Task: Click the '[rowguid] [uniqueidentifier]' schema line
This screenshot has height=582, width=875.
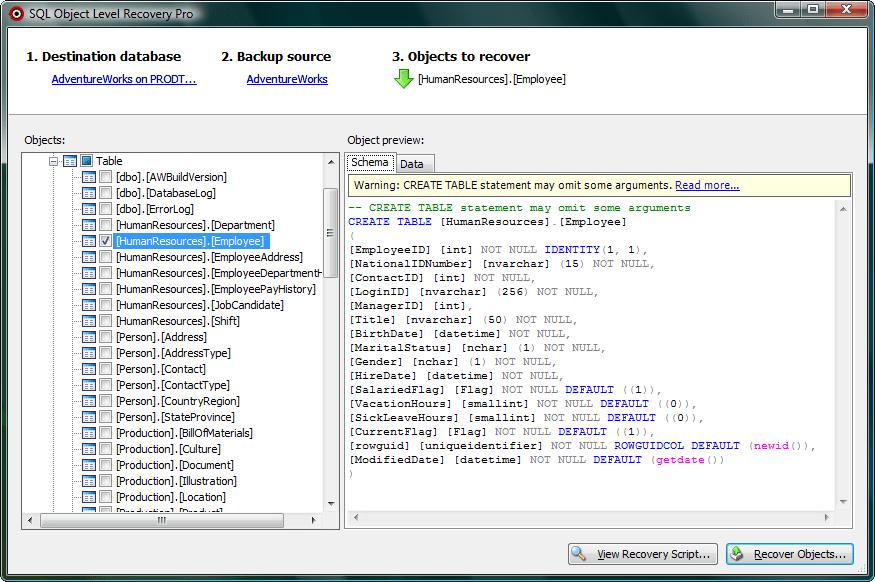Action: coord(582,446)
